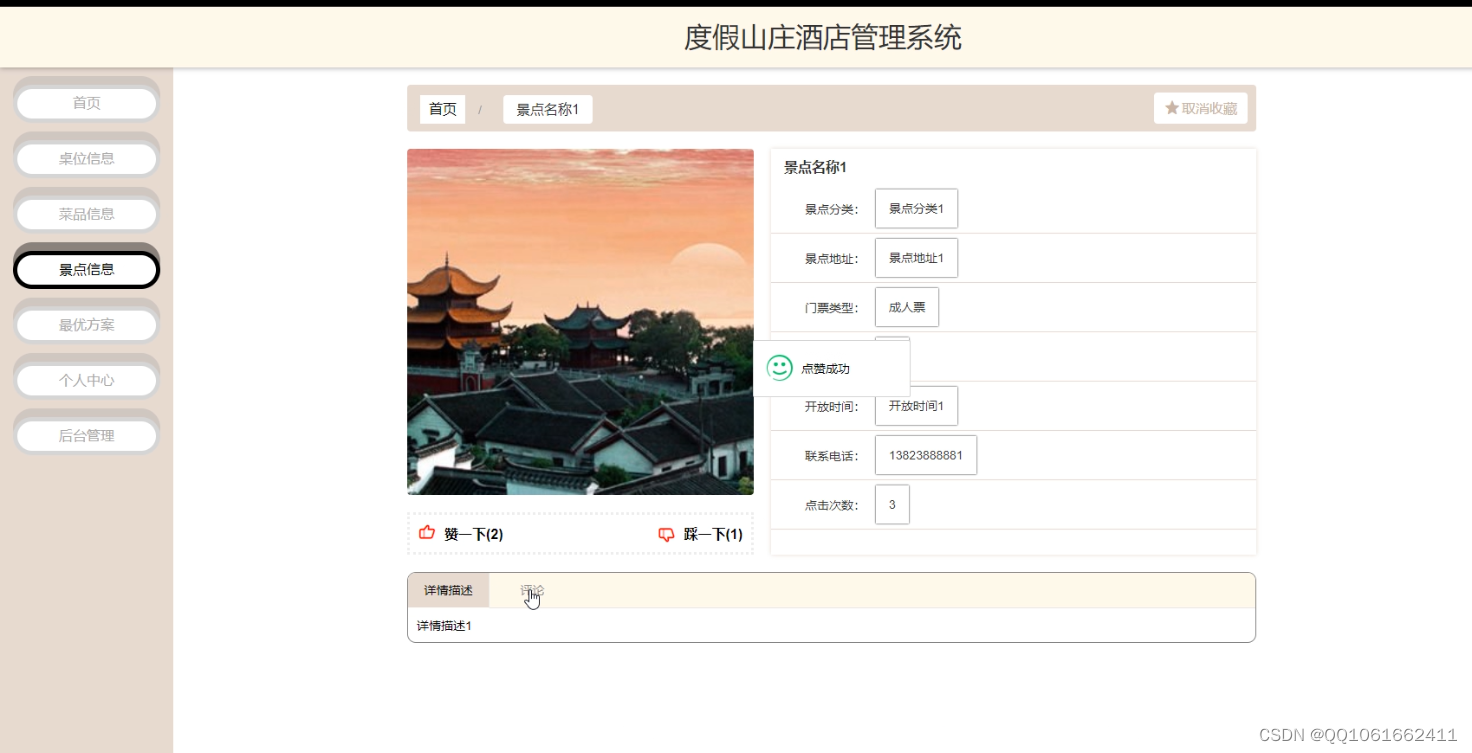Image resolution: width=1472 pixels, height=753 pixels.
Task: Select 景点信息 in the sidebar
Action: tap(87, 269)
